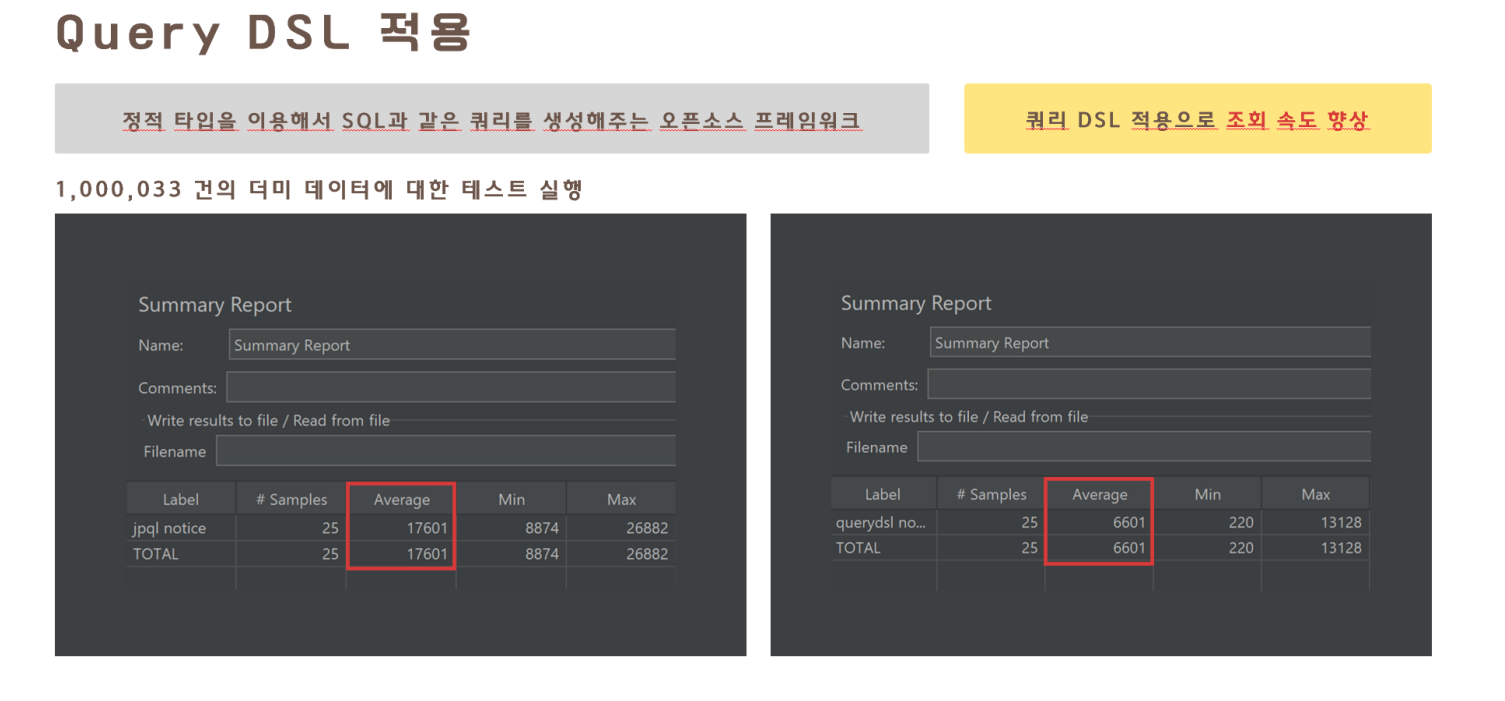
Task: Click the '1,000,033 건의 더미 데이터' caption
Action: pos(319,190)
